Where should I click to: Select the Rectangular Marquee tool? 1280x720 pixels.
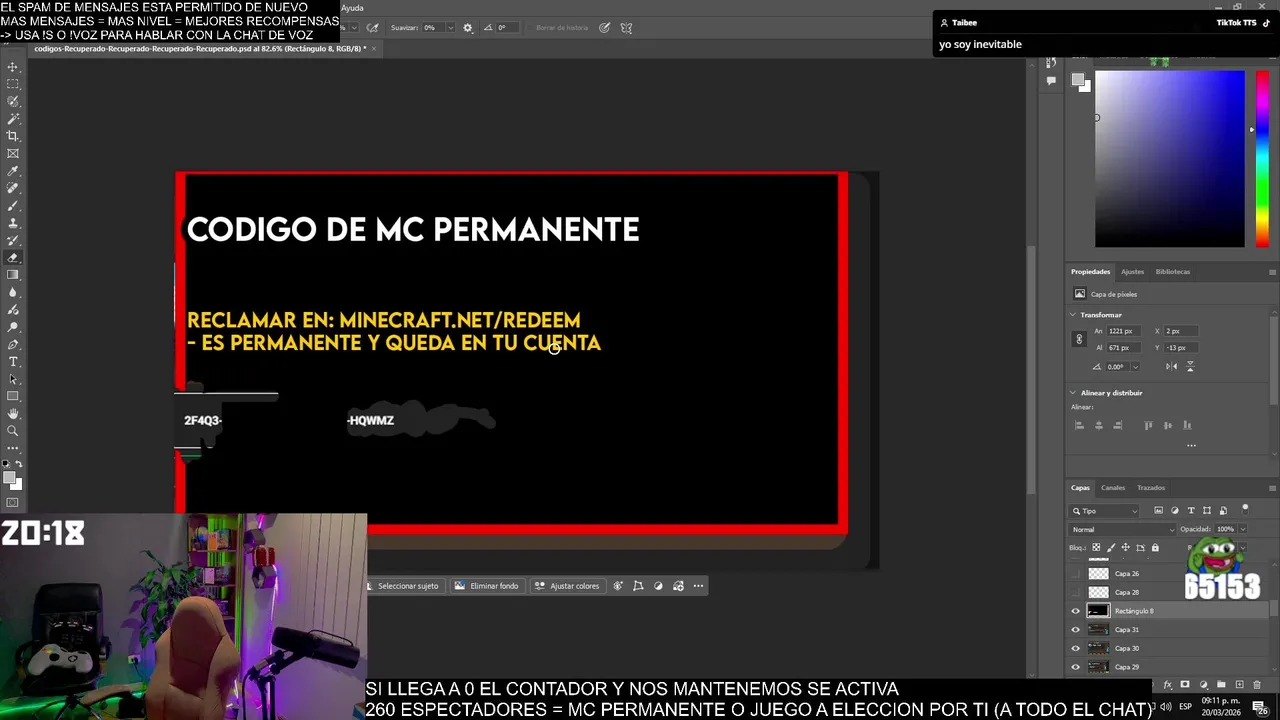pyautogui.click(x=13, y=84)
